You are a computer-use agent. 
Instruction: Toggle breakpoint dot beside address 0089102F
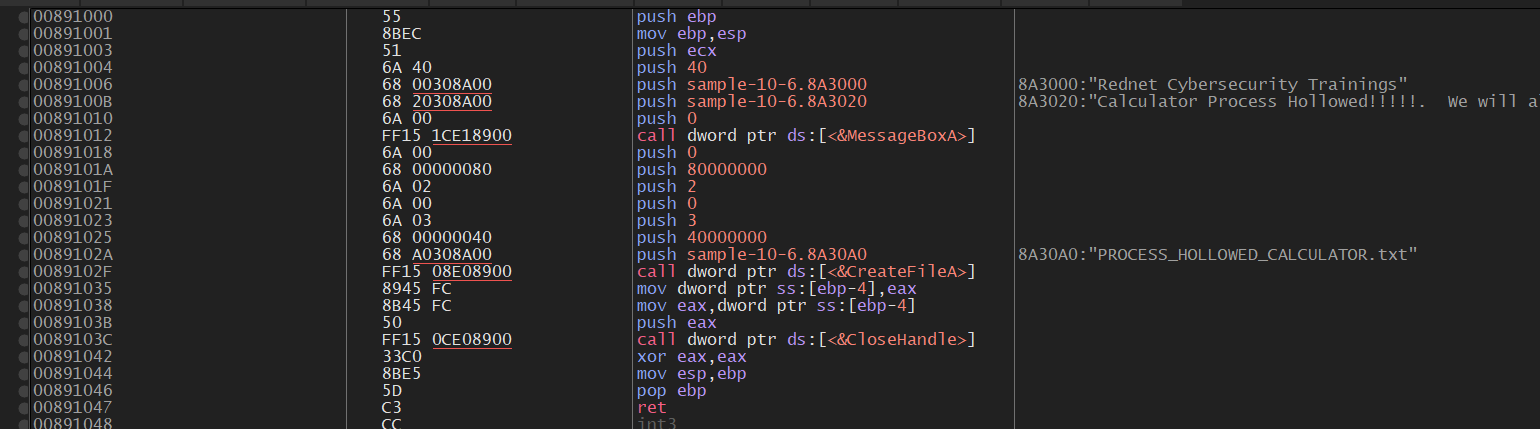23,272
